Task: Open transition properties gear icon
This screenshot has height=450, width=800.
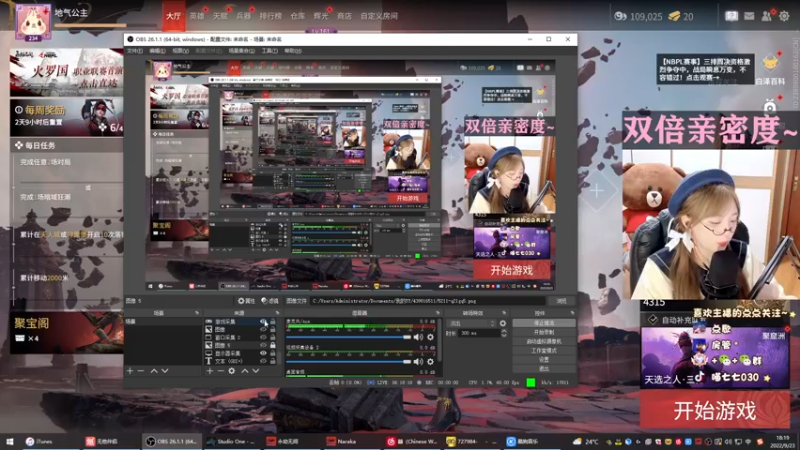Action: [503, 323]
